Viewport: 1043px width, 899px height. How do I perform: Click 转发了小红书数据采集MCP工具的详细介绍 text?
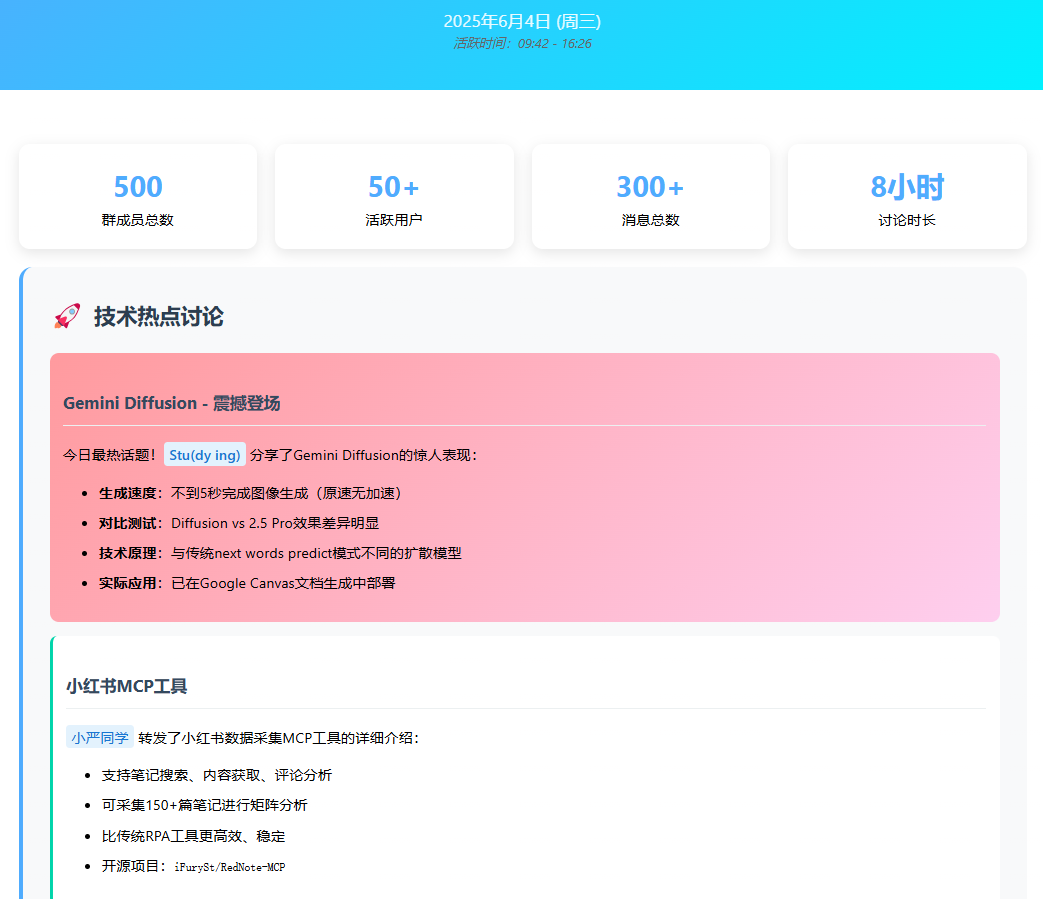(279, 738)
